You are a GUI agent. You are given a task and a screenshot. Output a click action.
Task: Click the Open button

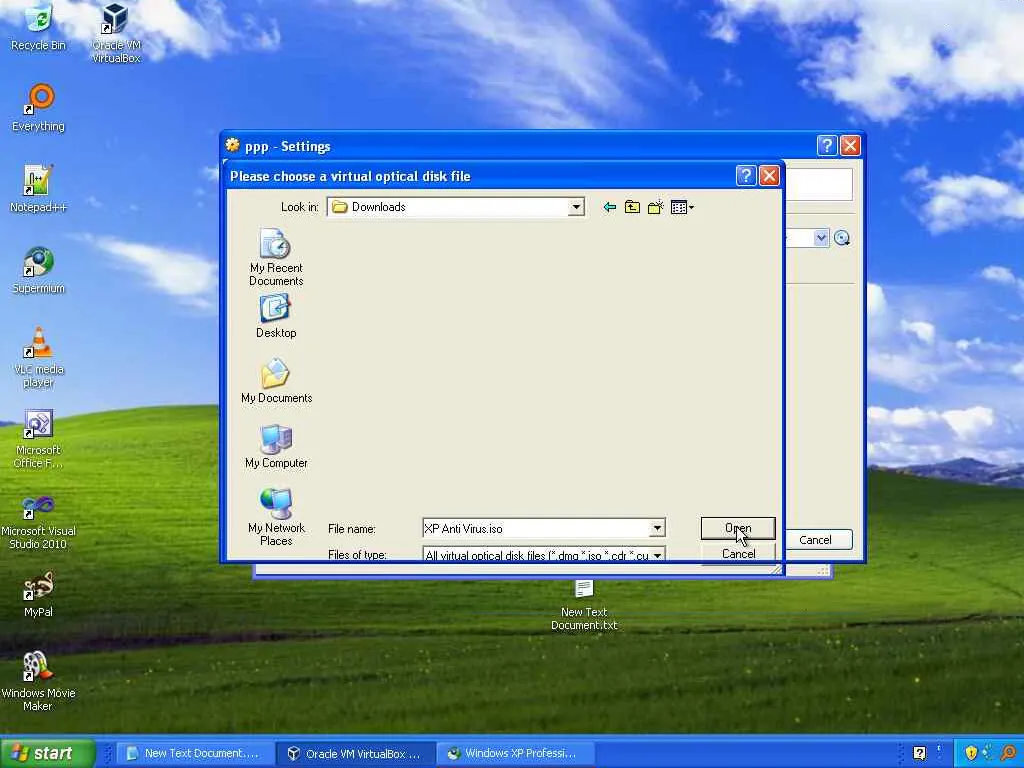[738, 528]
